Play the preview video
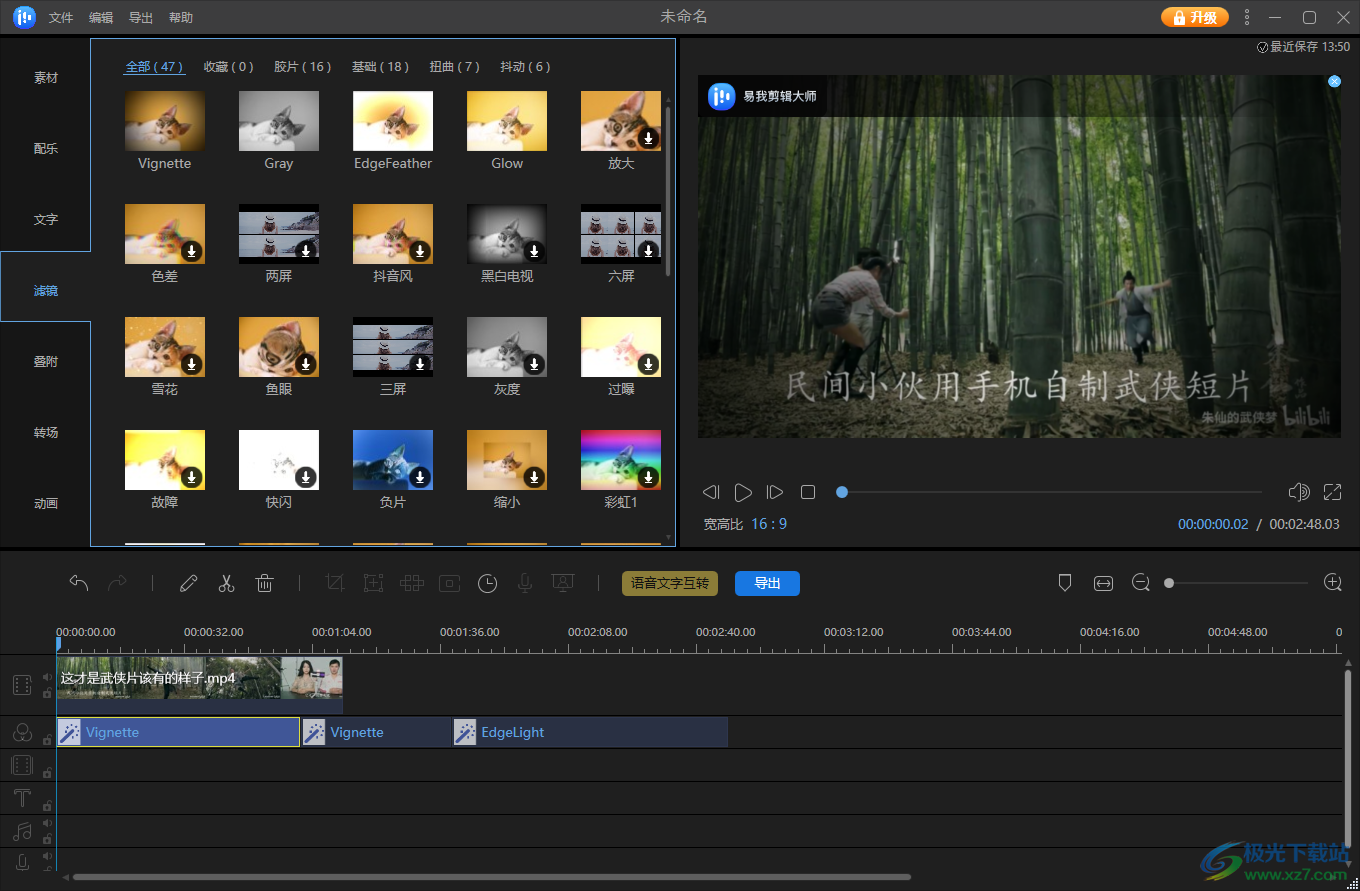This screenshot has height=891, width=1360. (x=743, y=492)
